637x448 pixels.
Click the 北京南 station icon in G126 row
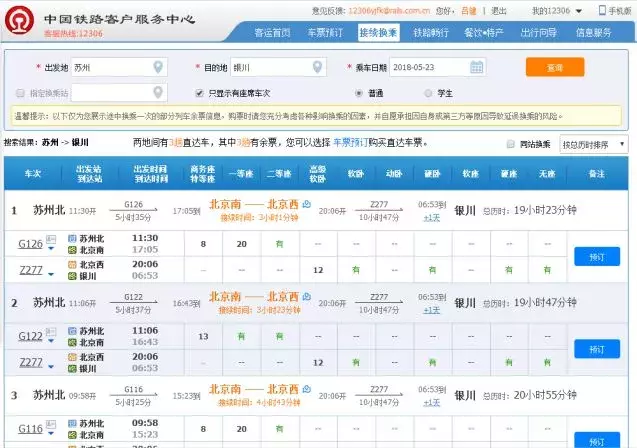72,250
